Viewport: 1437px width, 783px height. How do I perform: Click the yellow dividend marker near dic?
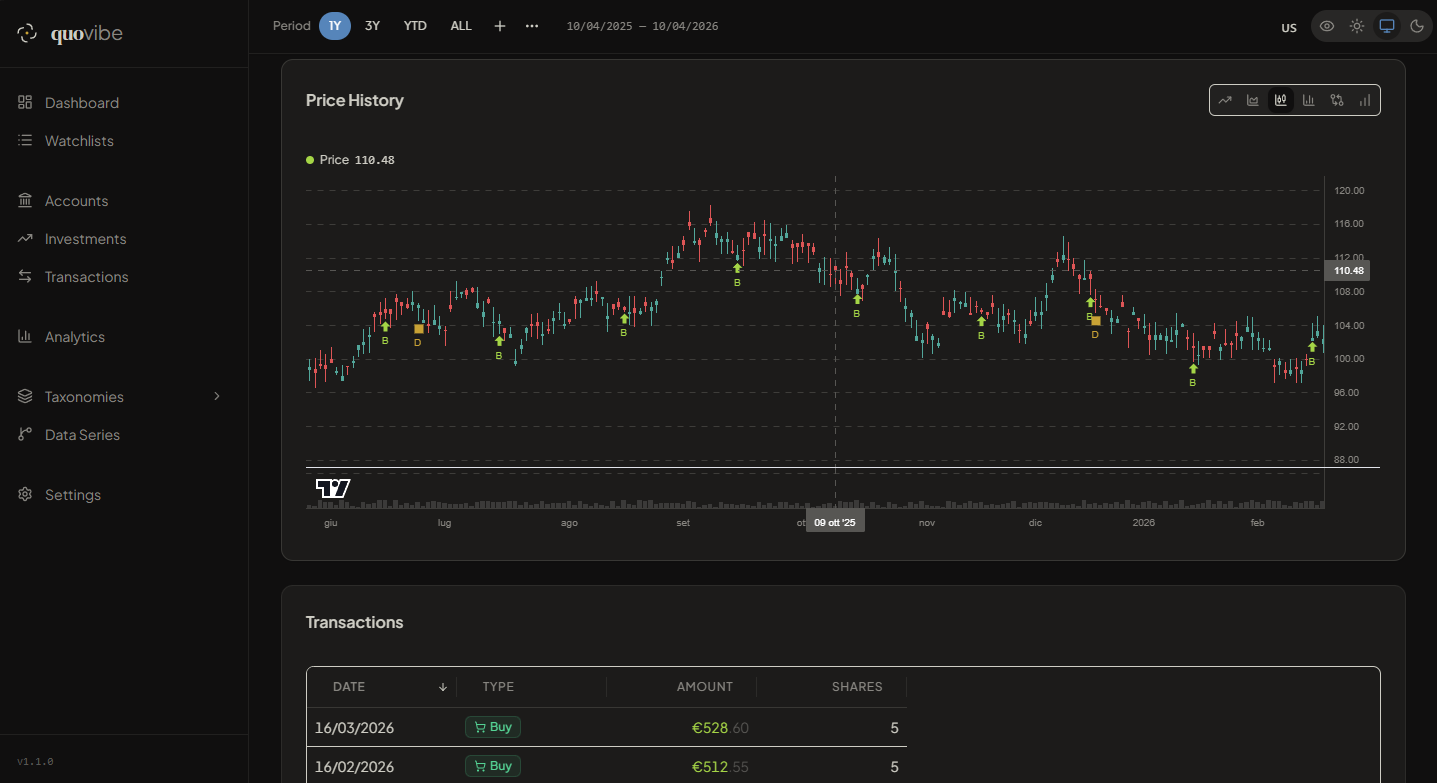click(1096, 321)
